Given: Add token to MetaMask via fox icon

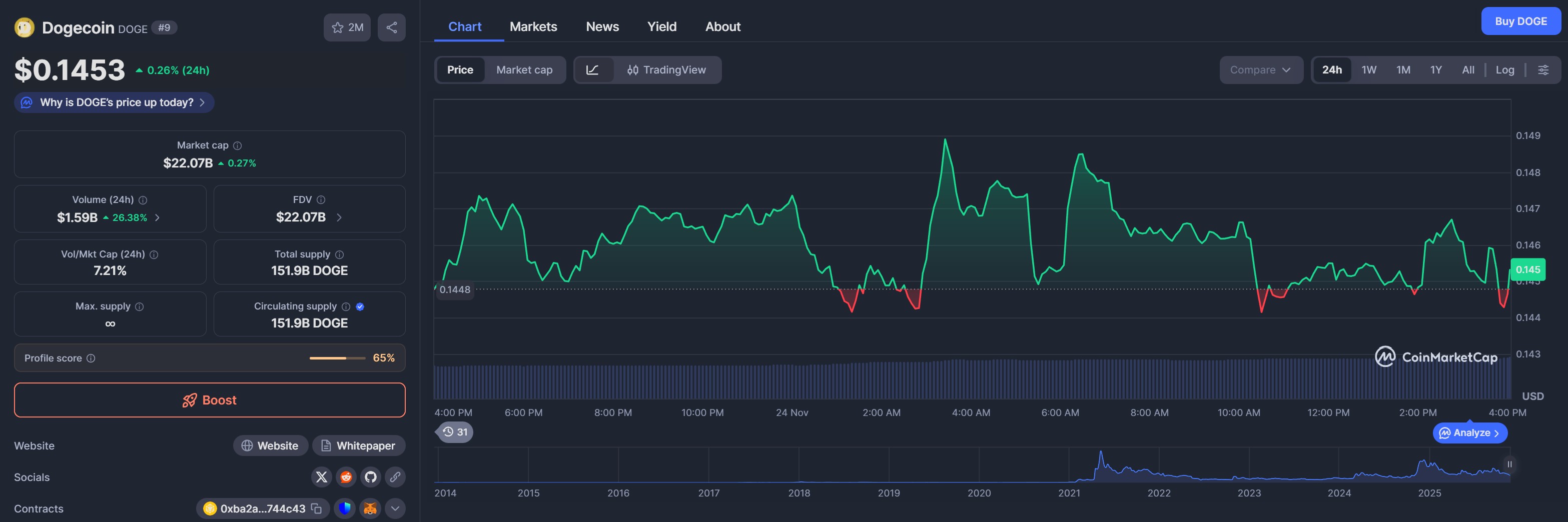Looking at the screenshot, I should [370, 508].
